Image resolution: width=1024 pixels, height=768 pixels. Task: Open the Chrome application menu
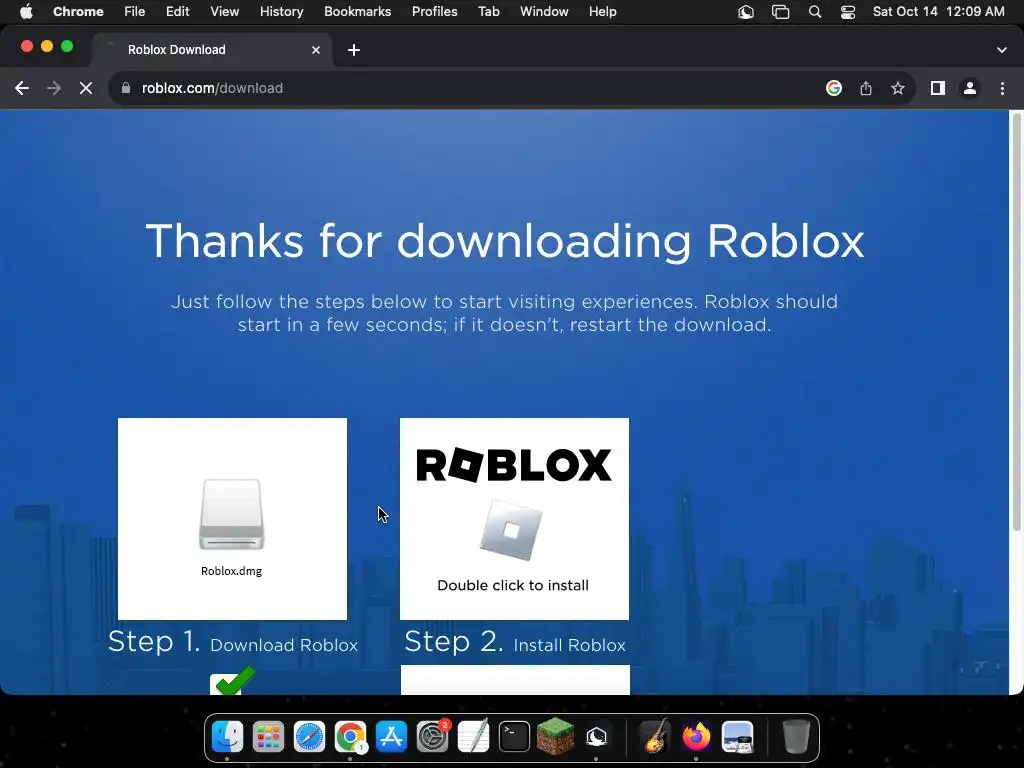78,12
